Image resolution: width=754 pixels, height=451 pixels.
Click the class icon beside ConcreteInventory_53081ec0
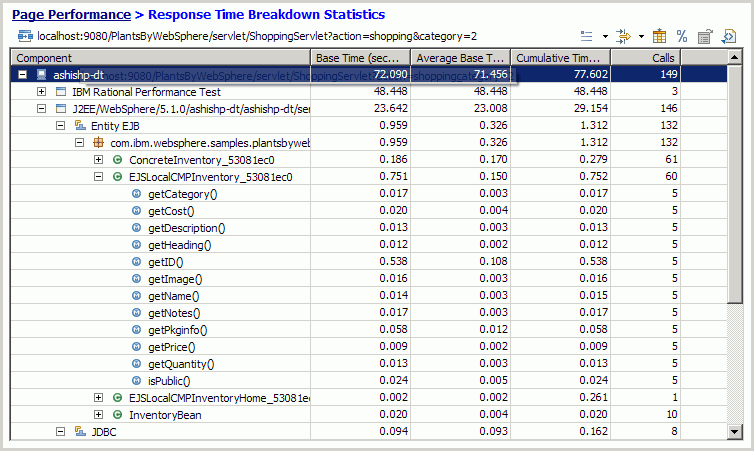[x=117, y=160]
